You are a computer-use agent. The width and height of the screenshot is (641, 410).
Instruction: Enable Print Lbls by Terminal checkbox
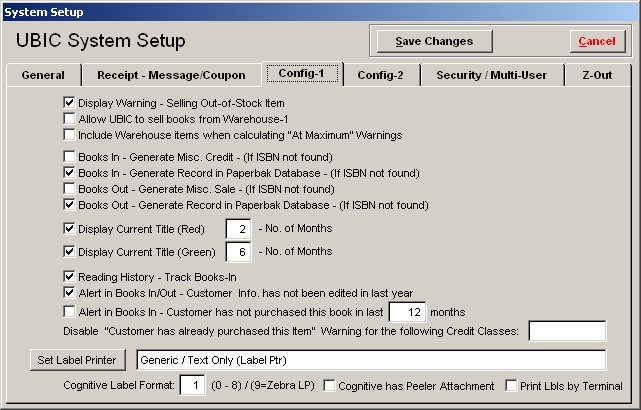511,385
